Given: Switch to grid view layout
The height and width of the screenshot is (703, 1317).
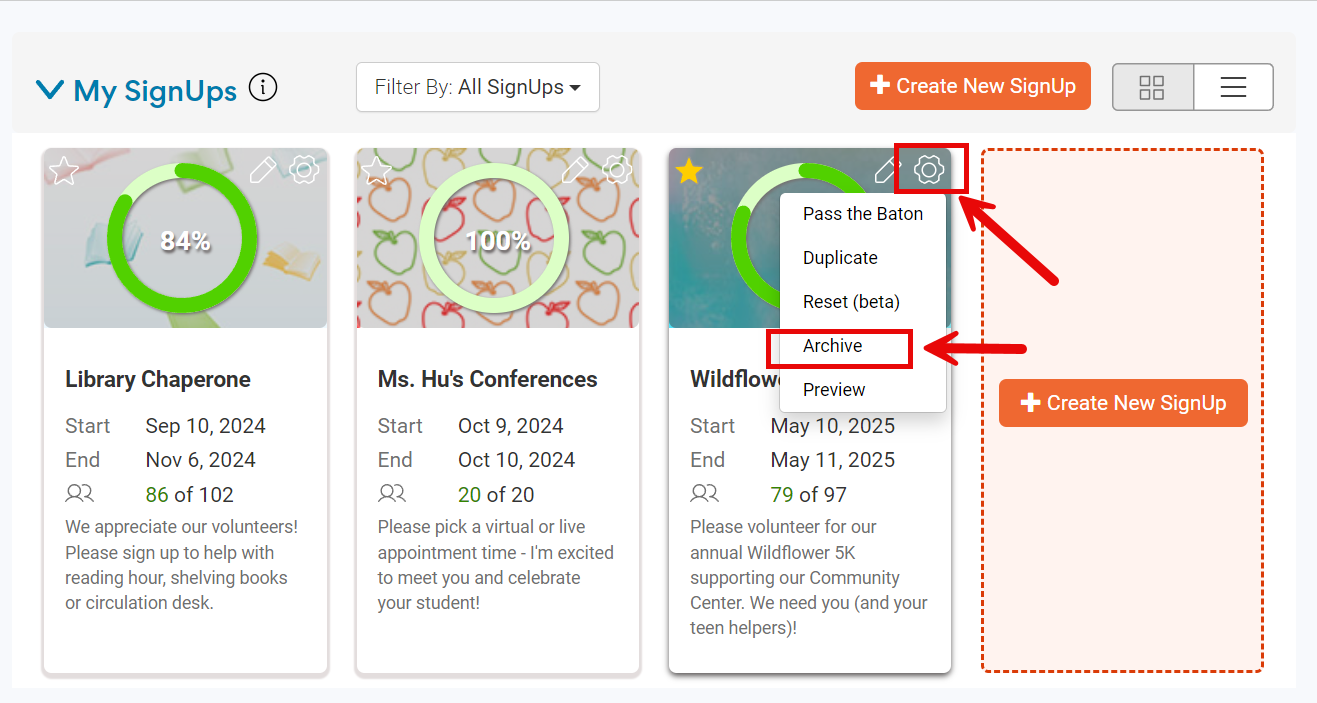Looking at the screenshot, I should coord(1152,87).
